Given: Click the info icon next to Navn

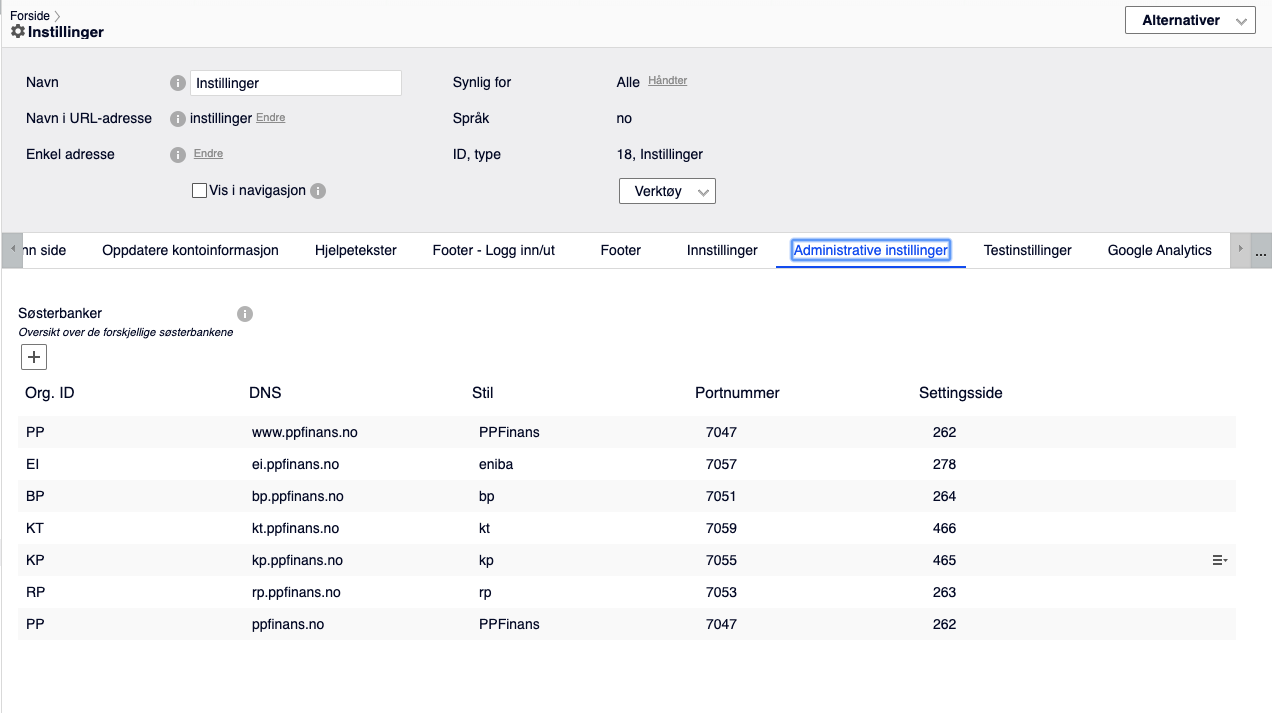Looking at the screenshot, I should (x=178, y=83).
